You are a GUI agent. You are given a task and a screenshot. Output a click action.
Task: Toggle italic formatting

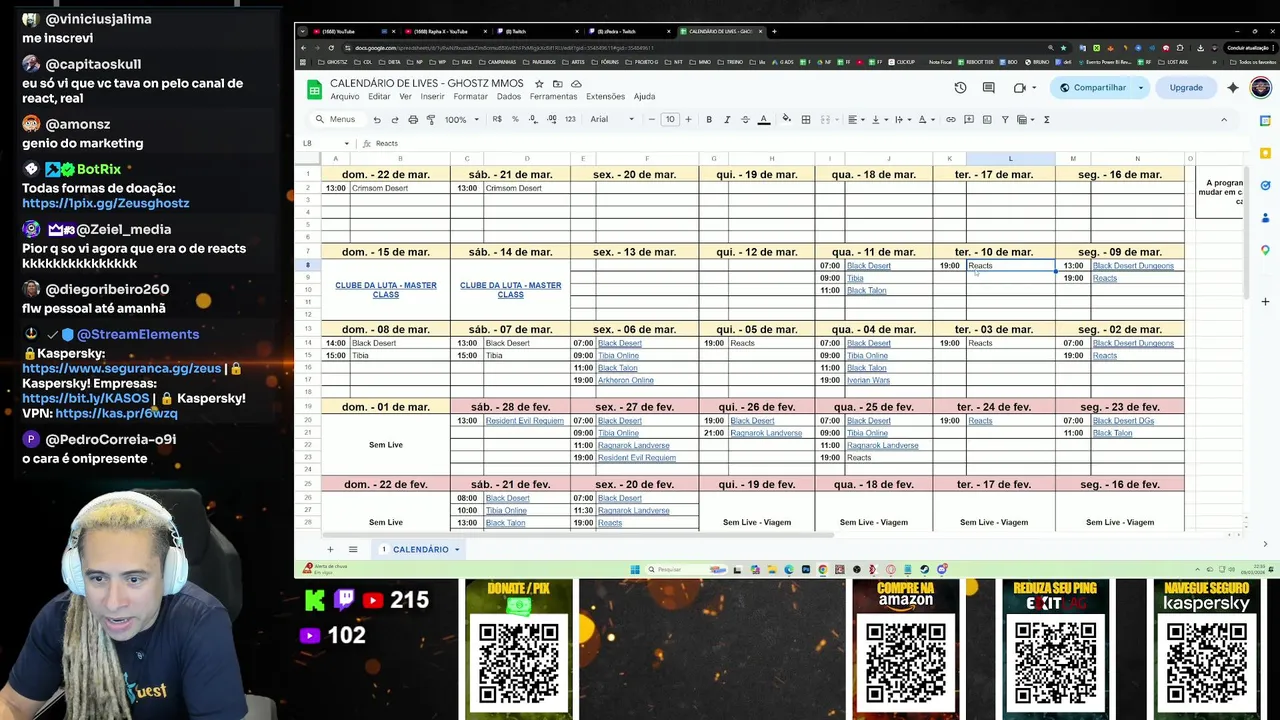[x=727, y=119]
